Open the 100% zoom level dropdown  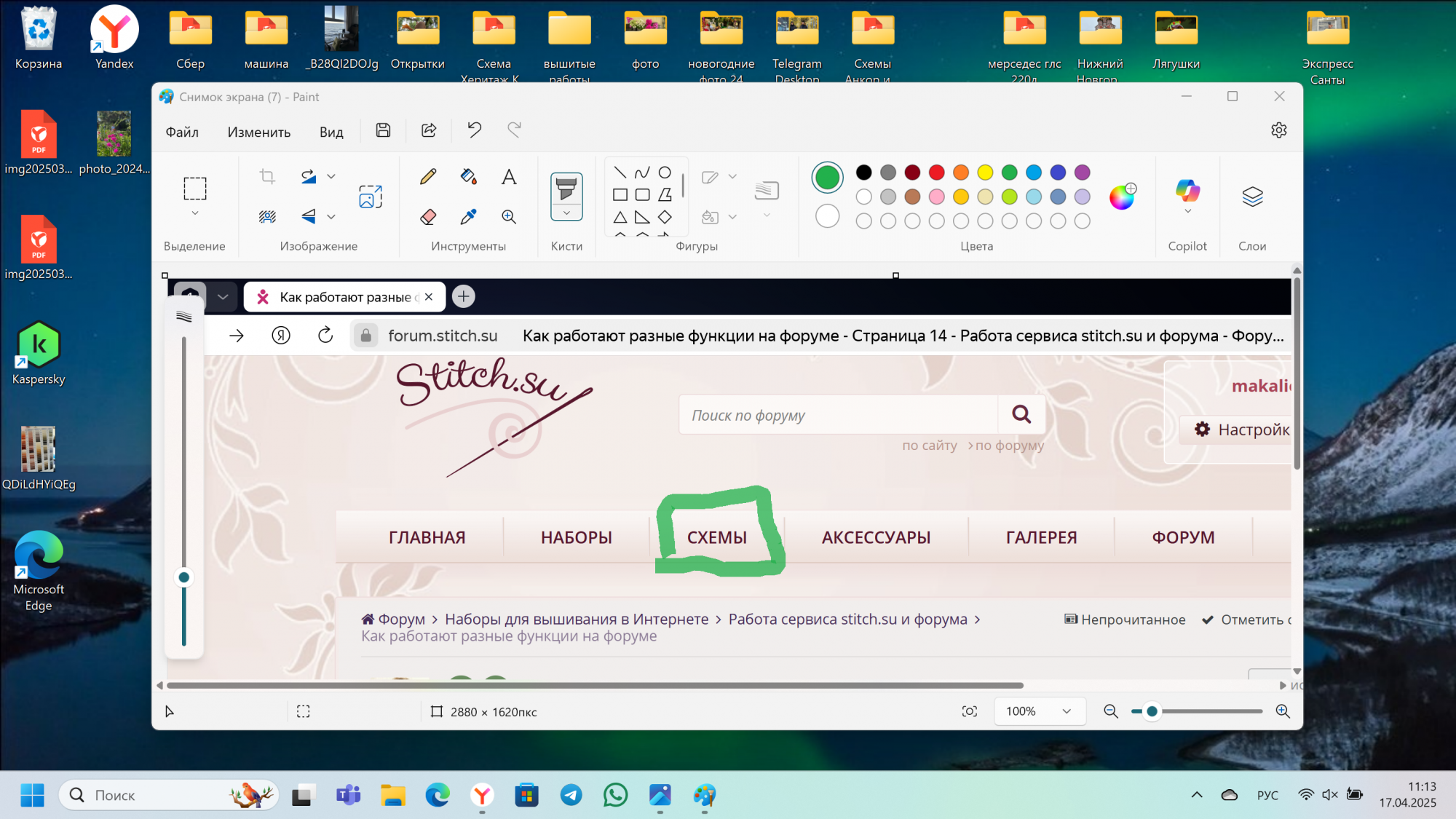point(1039,711)
